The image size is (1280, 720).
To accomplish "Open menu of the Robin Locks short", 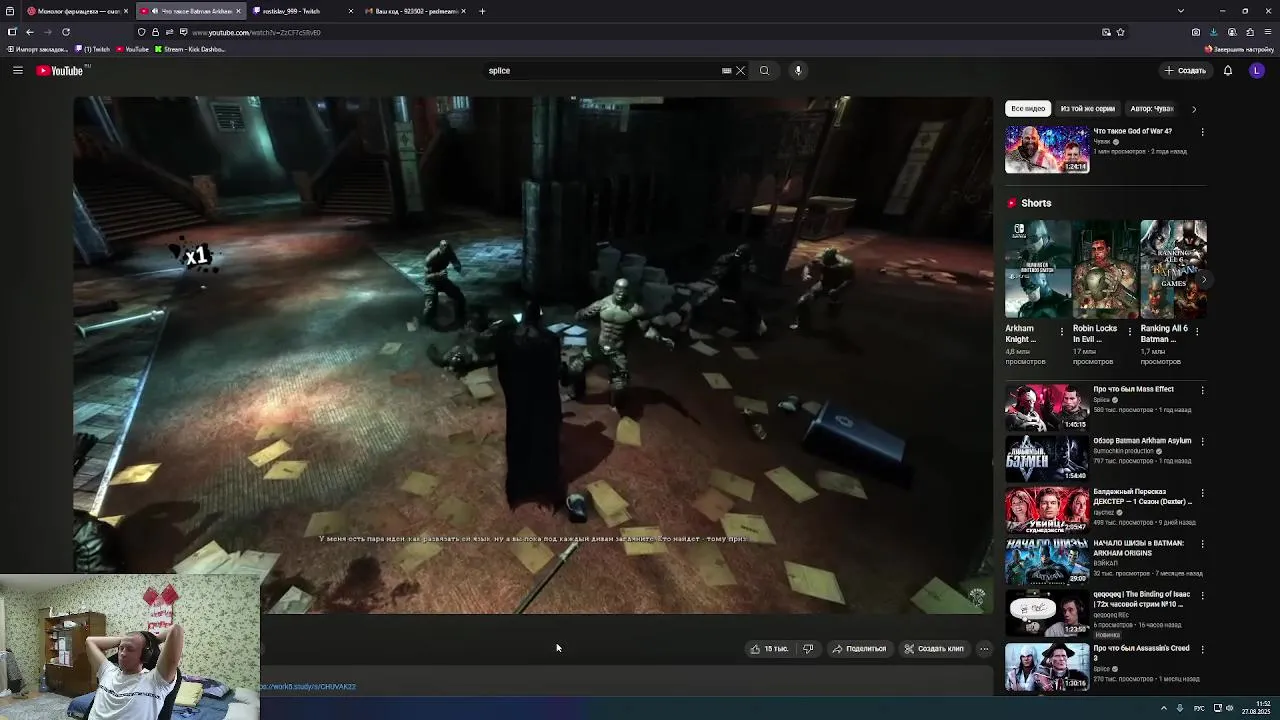I will coord(1130,331).
